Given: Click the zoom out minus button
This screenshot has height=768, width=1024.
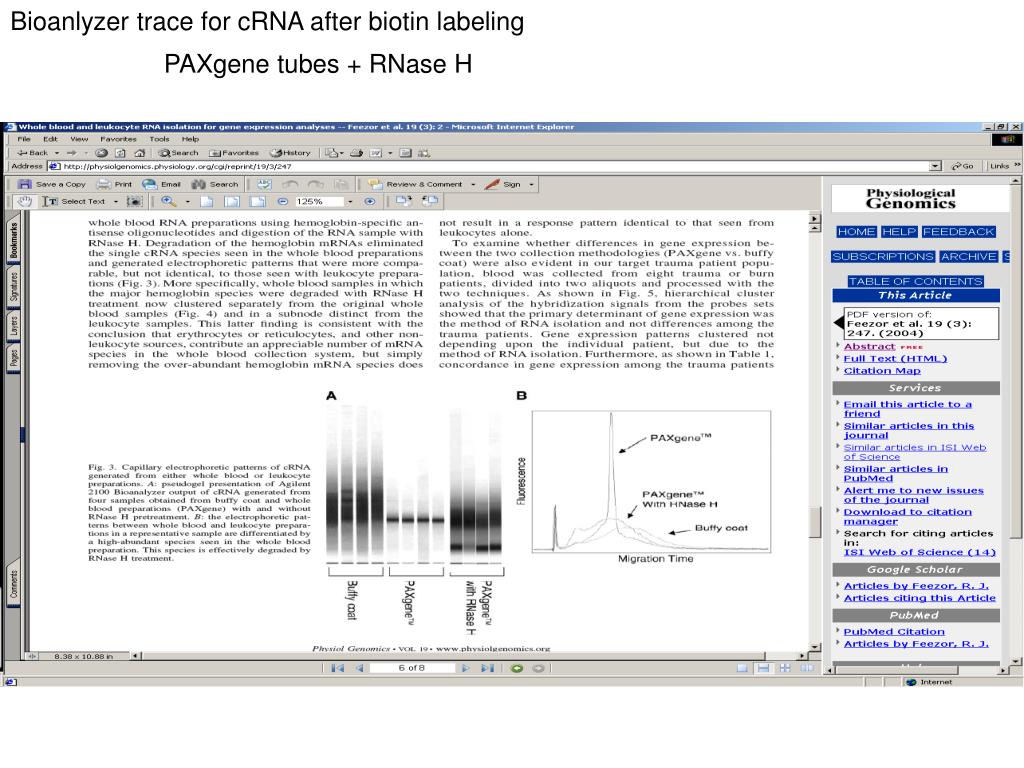Looking at the screenshot, I should [x=283, y=201].
